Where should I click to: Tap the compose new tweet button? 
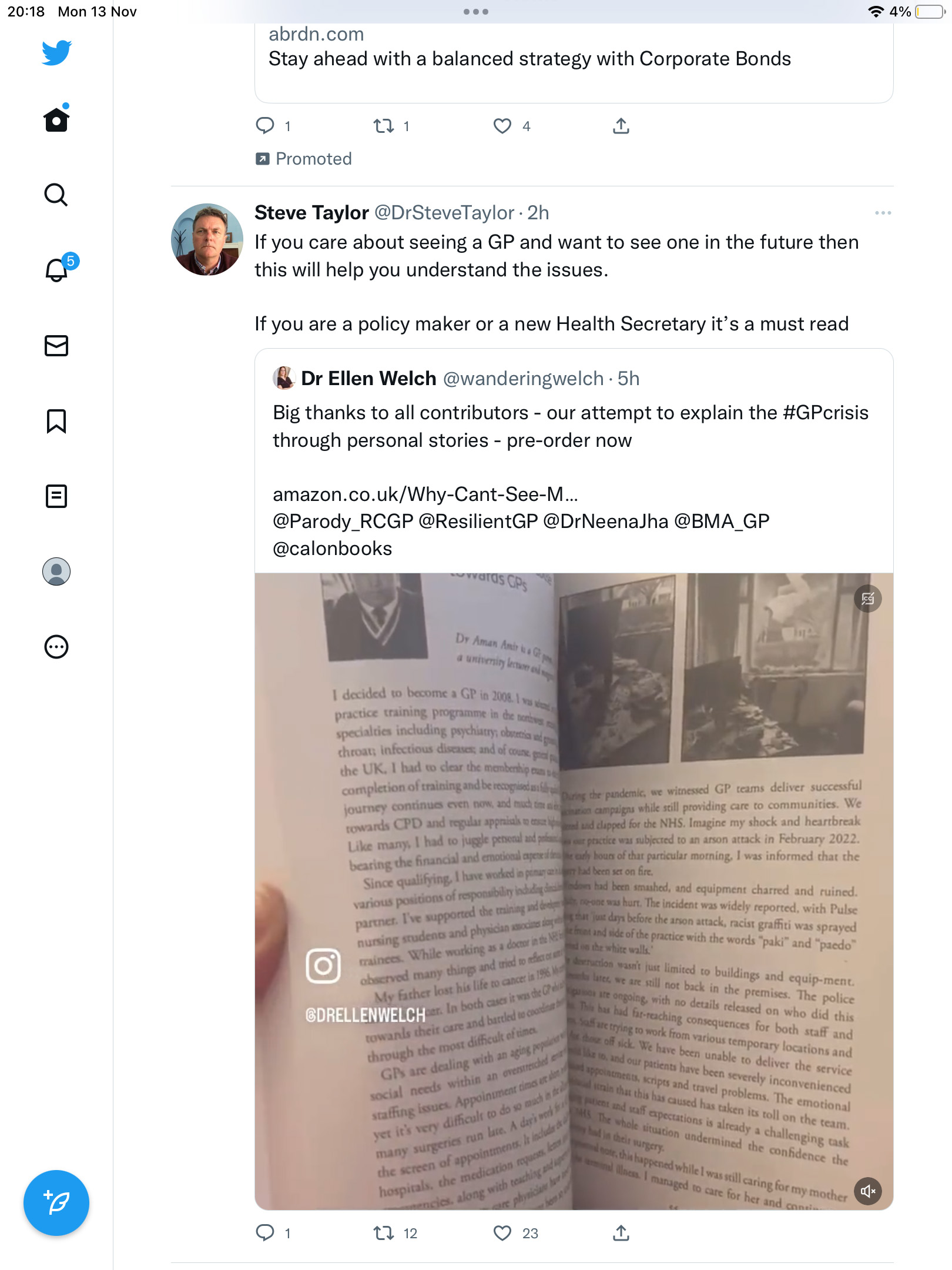tap(56, 1203)
